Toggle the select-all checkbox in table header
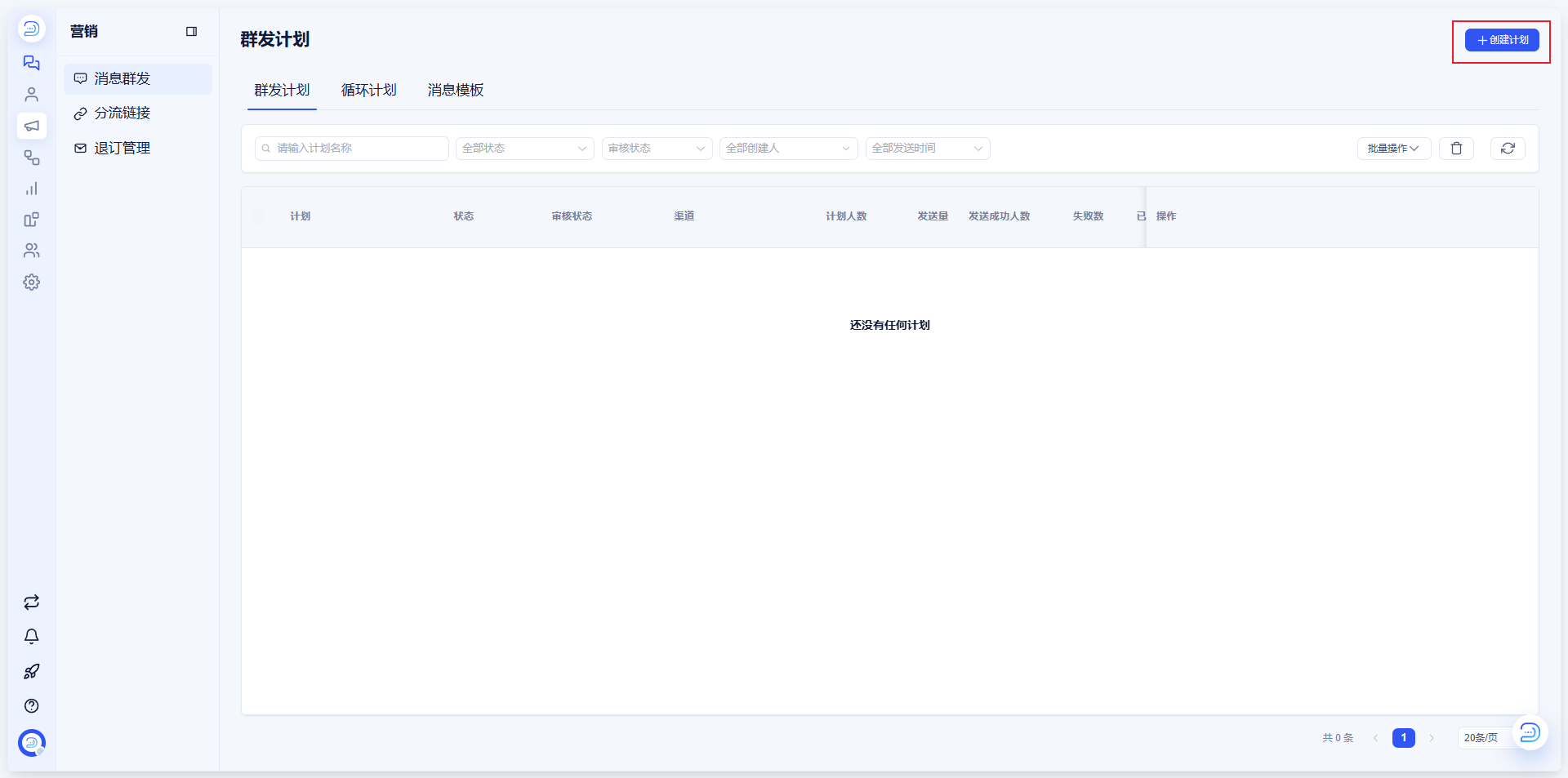This screenshot has width=1568, height=778. (259, 216)
